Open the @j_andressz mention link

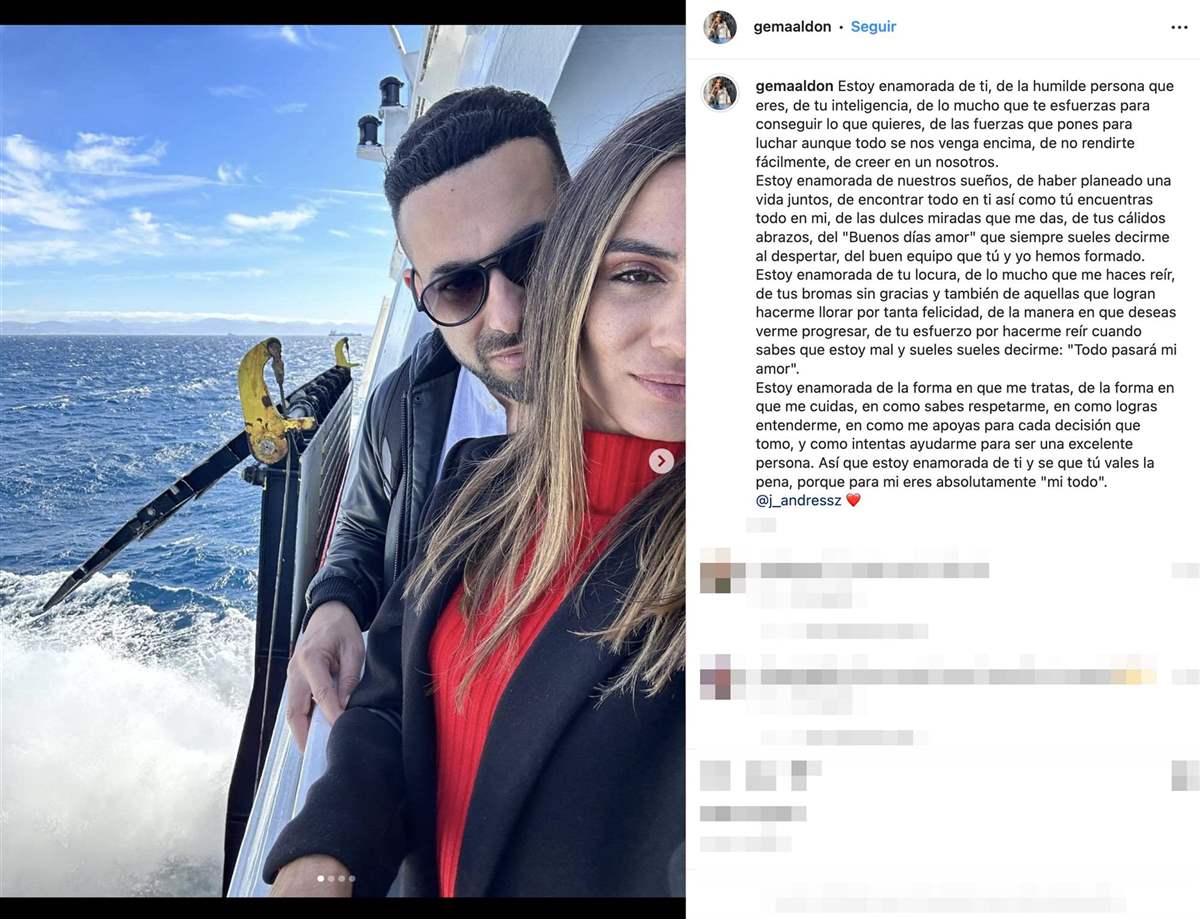(799, 500)
